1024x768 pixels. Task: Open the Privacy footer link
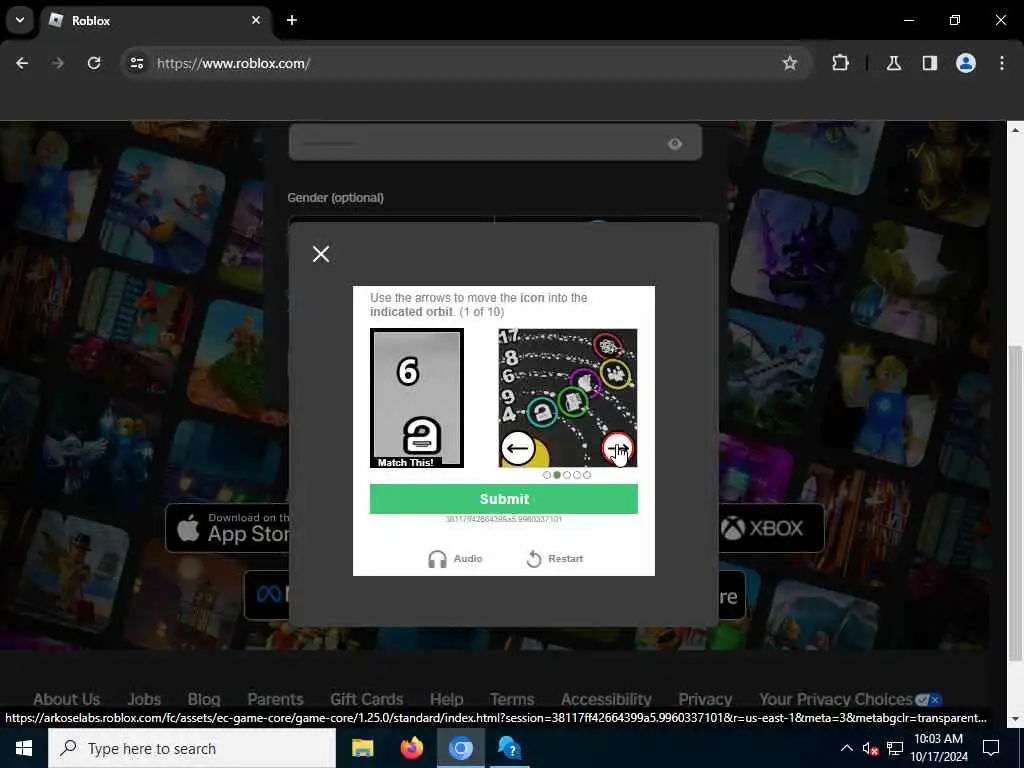pos(705,699)
